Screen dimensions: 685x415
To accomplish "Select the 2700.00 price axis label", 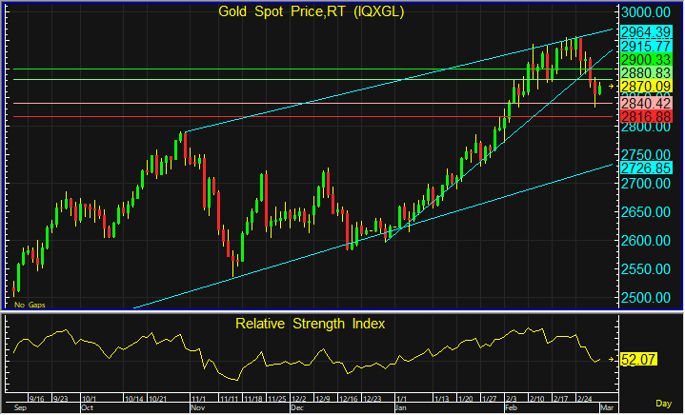I will [x=646, y=183].
